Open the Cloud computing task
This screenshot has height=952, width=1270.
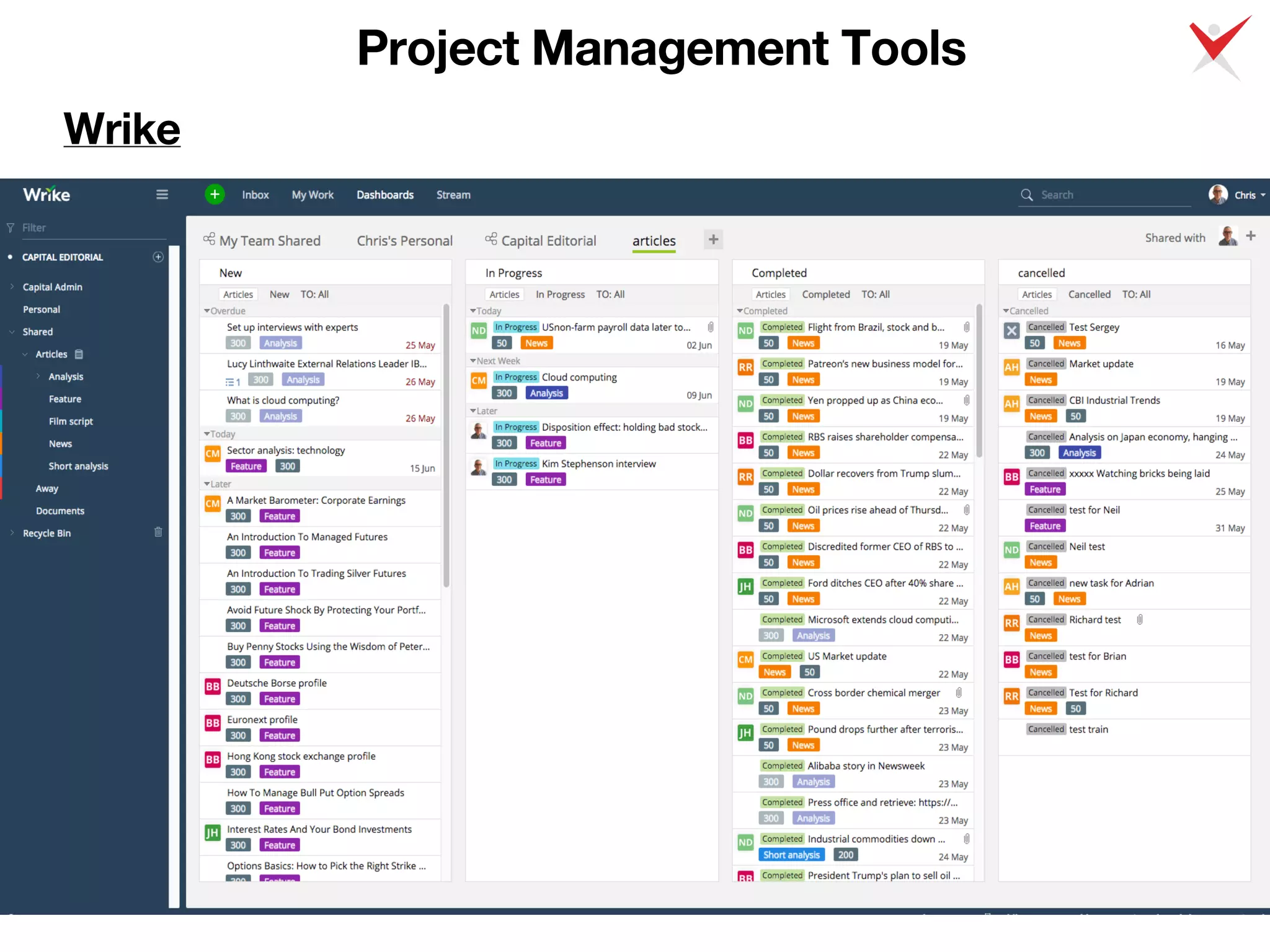click(579, 377)
